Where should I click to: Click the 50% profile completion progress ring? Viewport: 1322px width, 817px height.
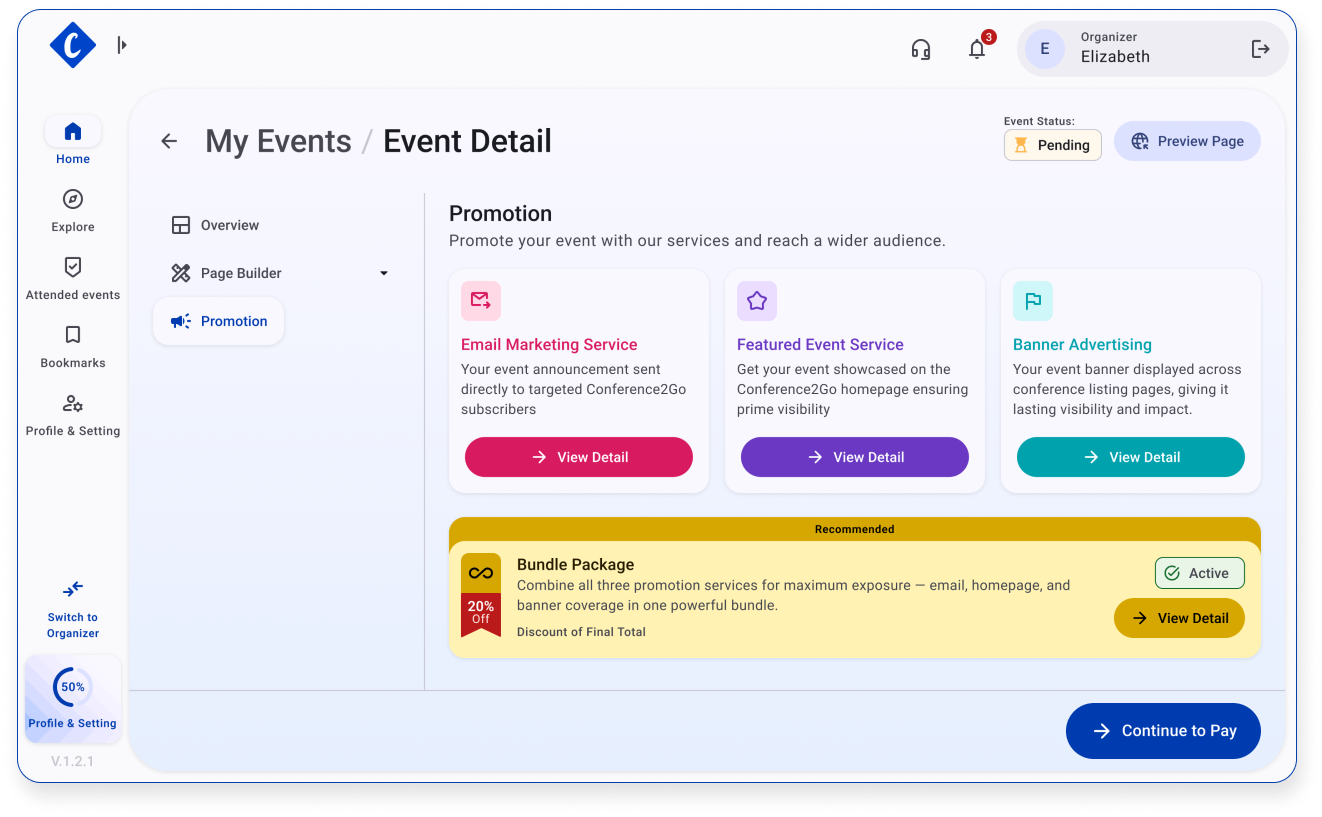[x=73, y=687]
